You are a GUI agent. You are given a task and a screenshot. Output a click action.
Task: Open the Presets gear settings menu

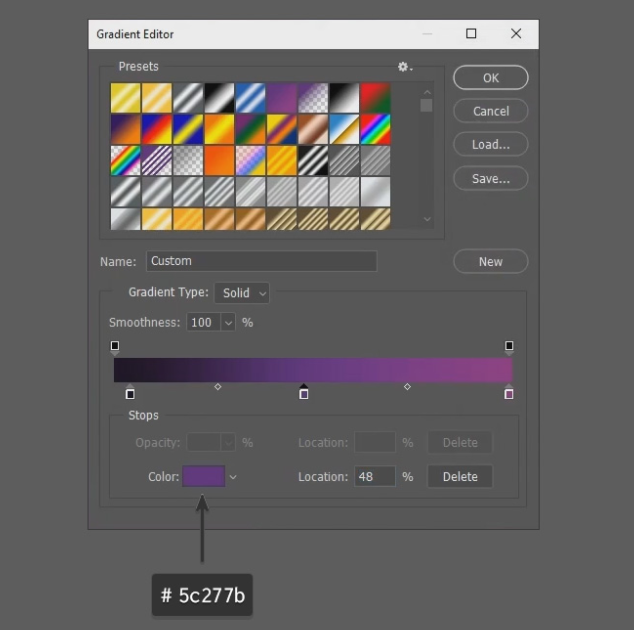(x=404, y=67)
